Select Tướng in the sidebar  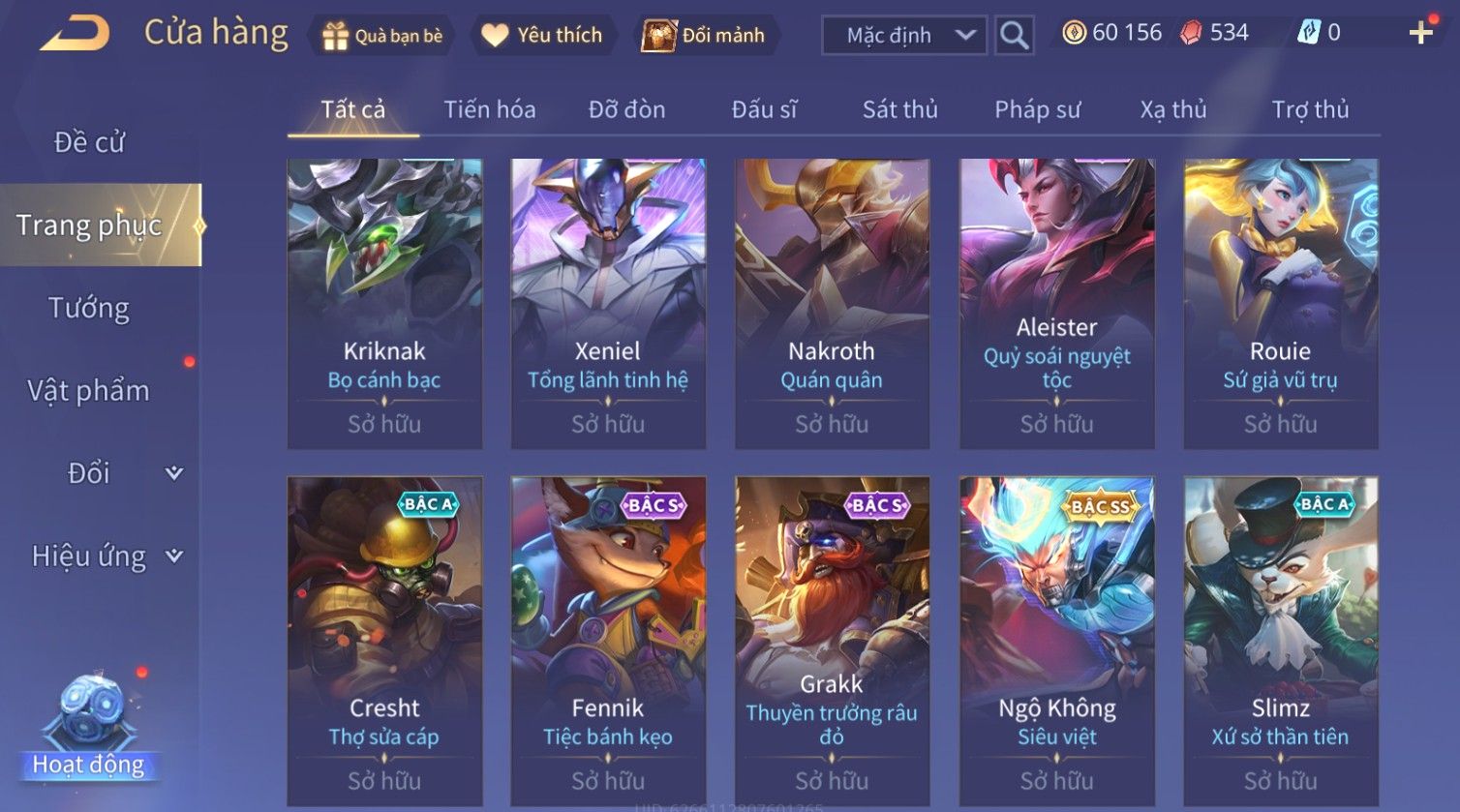pos(89,308)
